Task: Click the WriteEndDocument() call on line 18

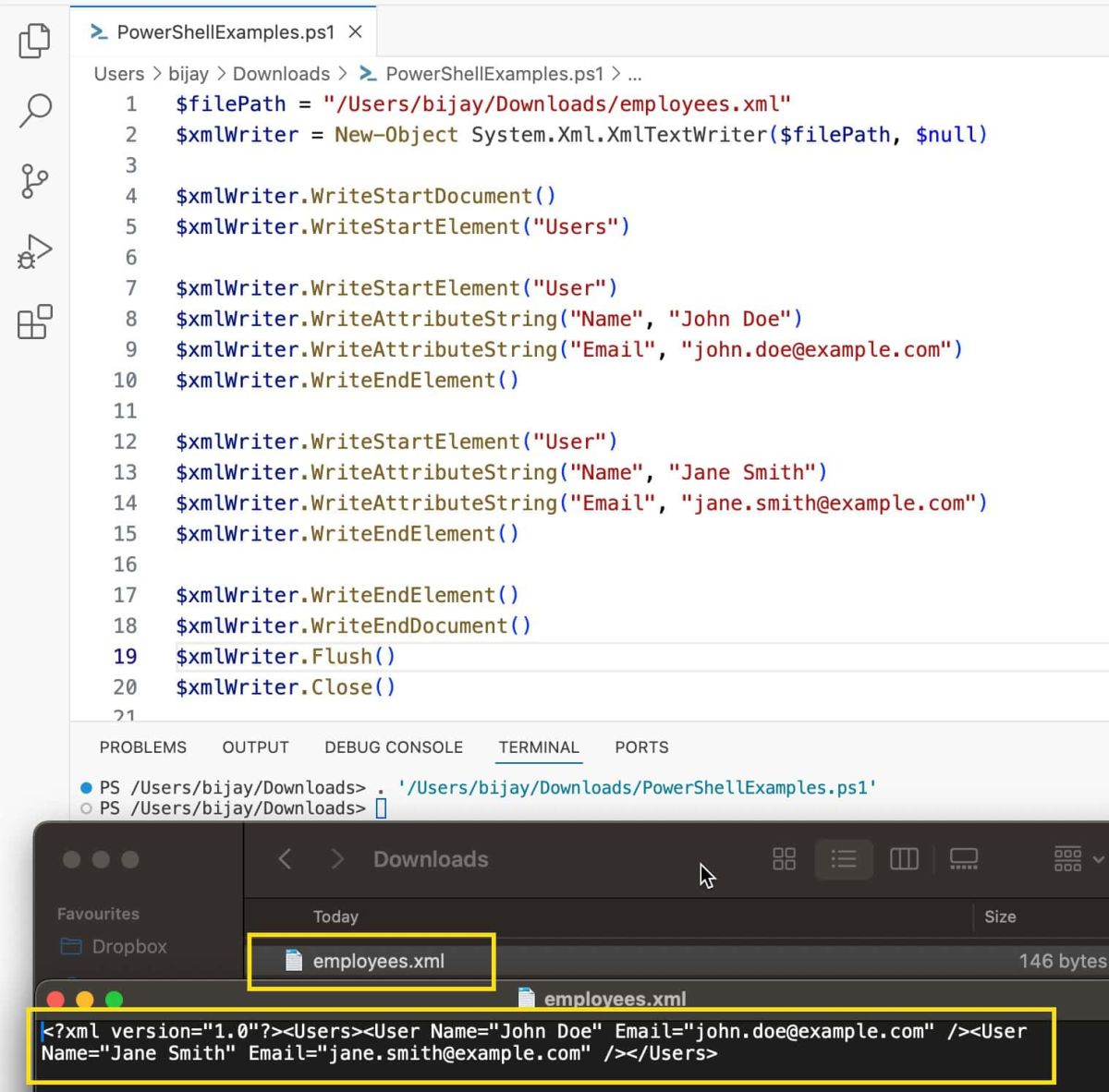Action: tap(421, 625)
